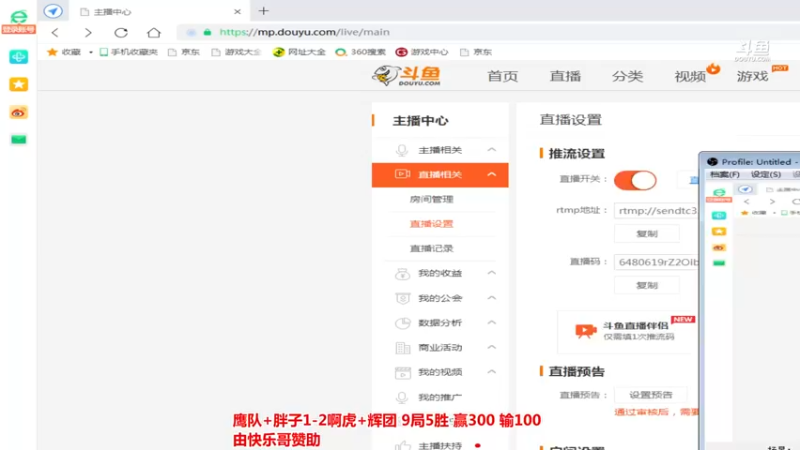The width and height of the screenshot is (800, 450).
Task: Click the blue compass icon beside the tab
Action: 53,11
